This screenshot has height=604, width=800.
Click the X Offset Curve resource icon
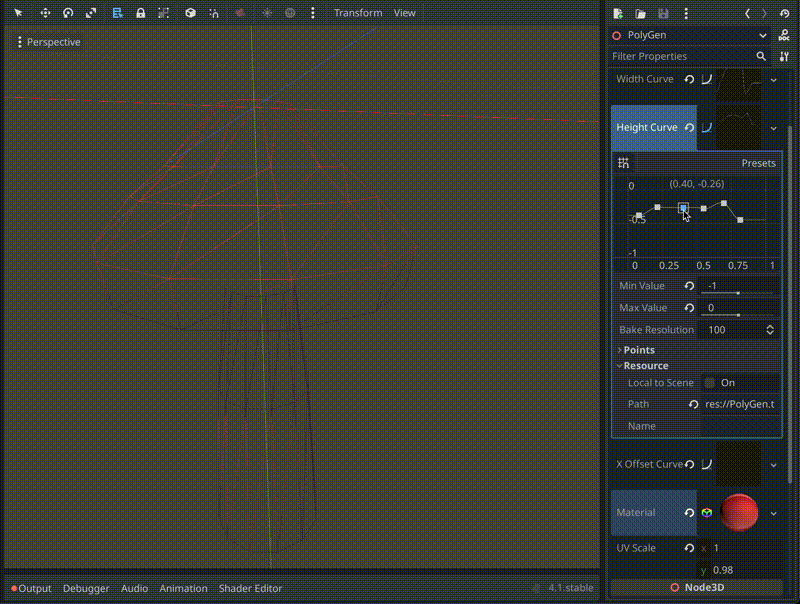(x=707, y=464)
